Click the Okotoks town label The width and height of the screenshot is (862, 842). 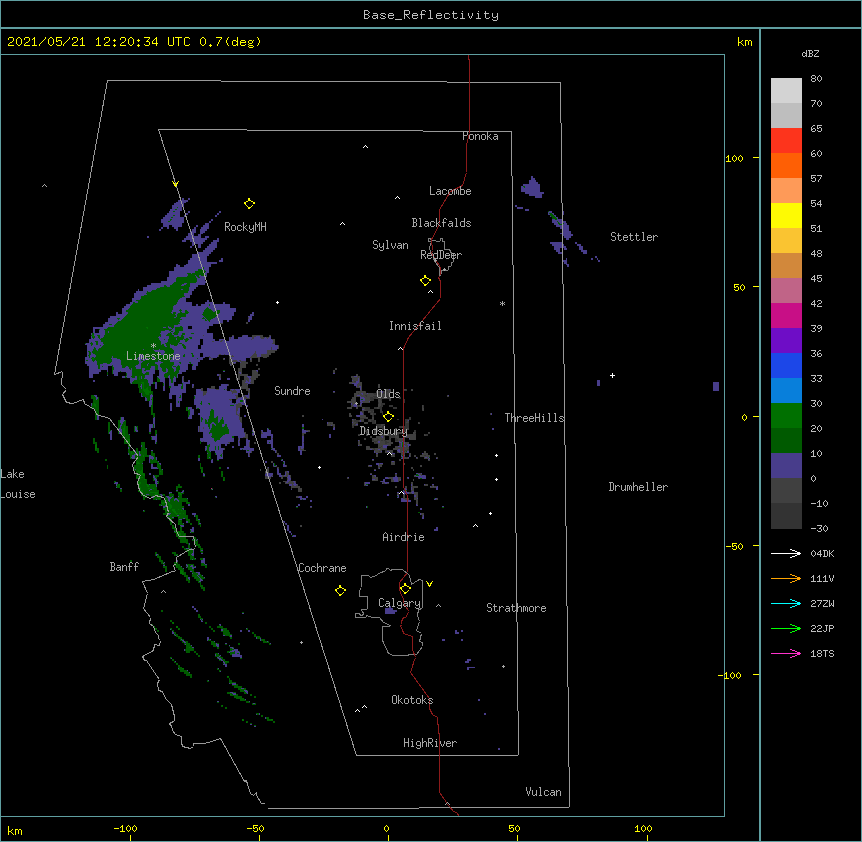tap(412, 700)
